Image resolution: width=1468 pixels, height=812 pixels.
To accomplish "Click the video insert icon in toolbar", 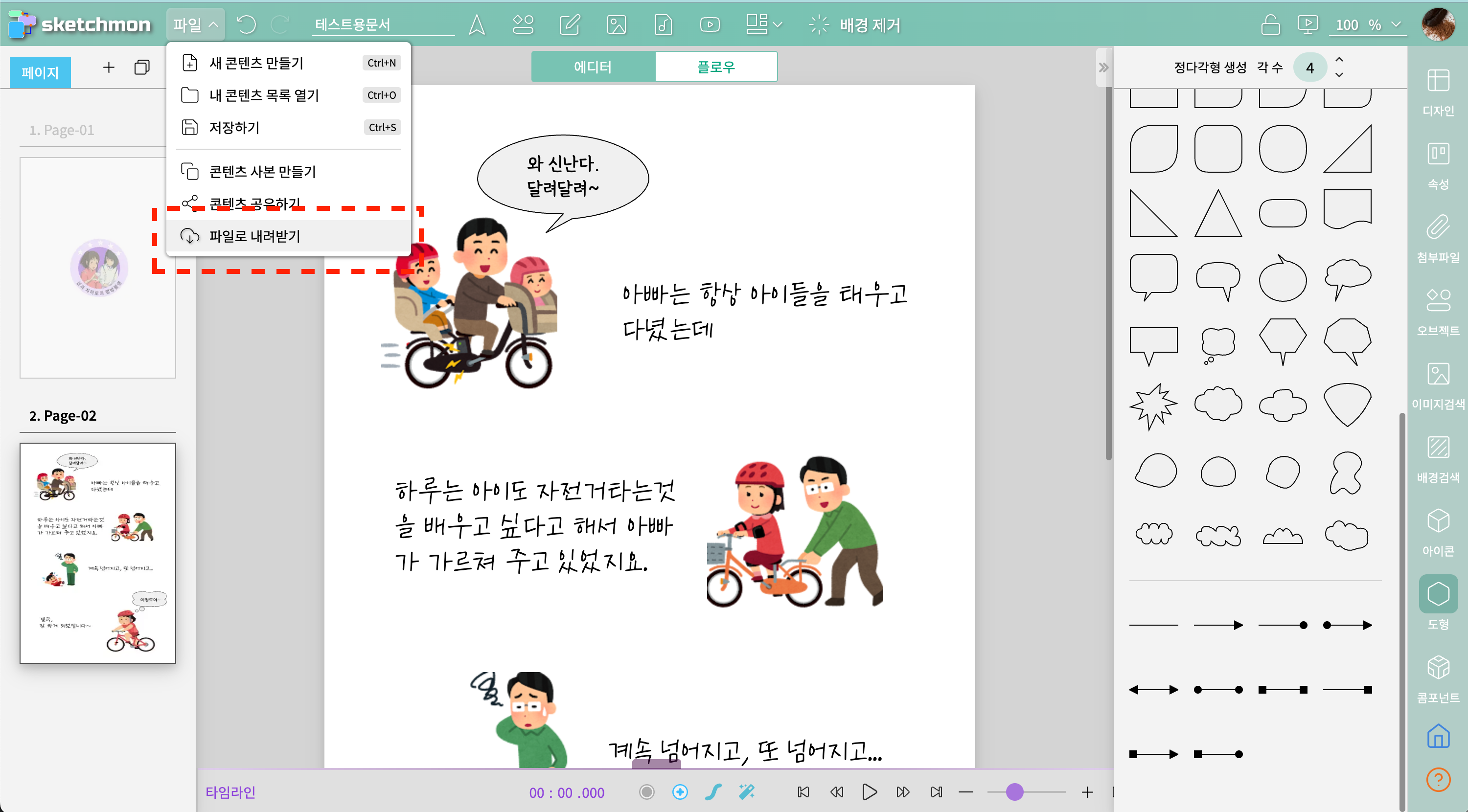I will tap(710, 24).
